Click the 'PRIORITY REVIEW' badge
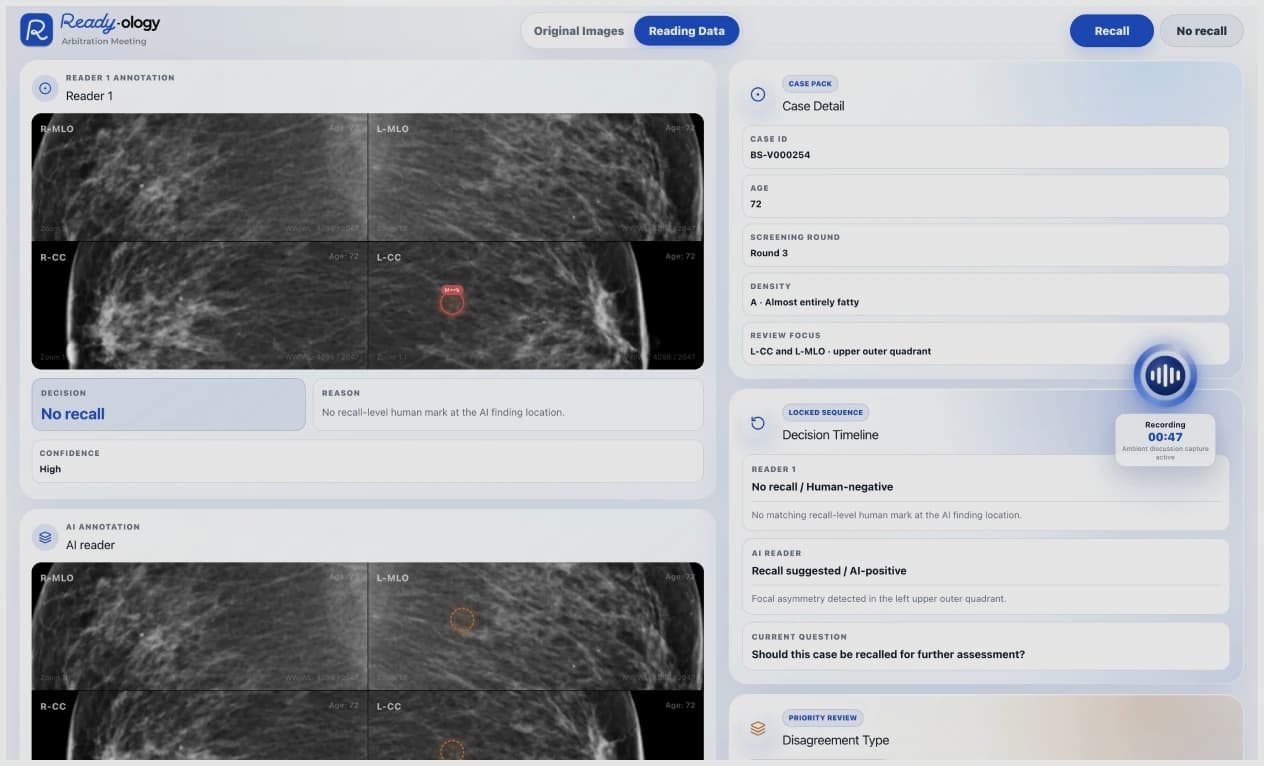The width and height of the screenshot is (1264, 766). (x=822, y=718)
